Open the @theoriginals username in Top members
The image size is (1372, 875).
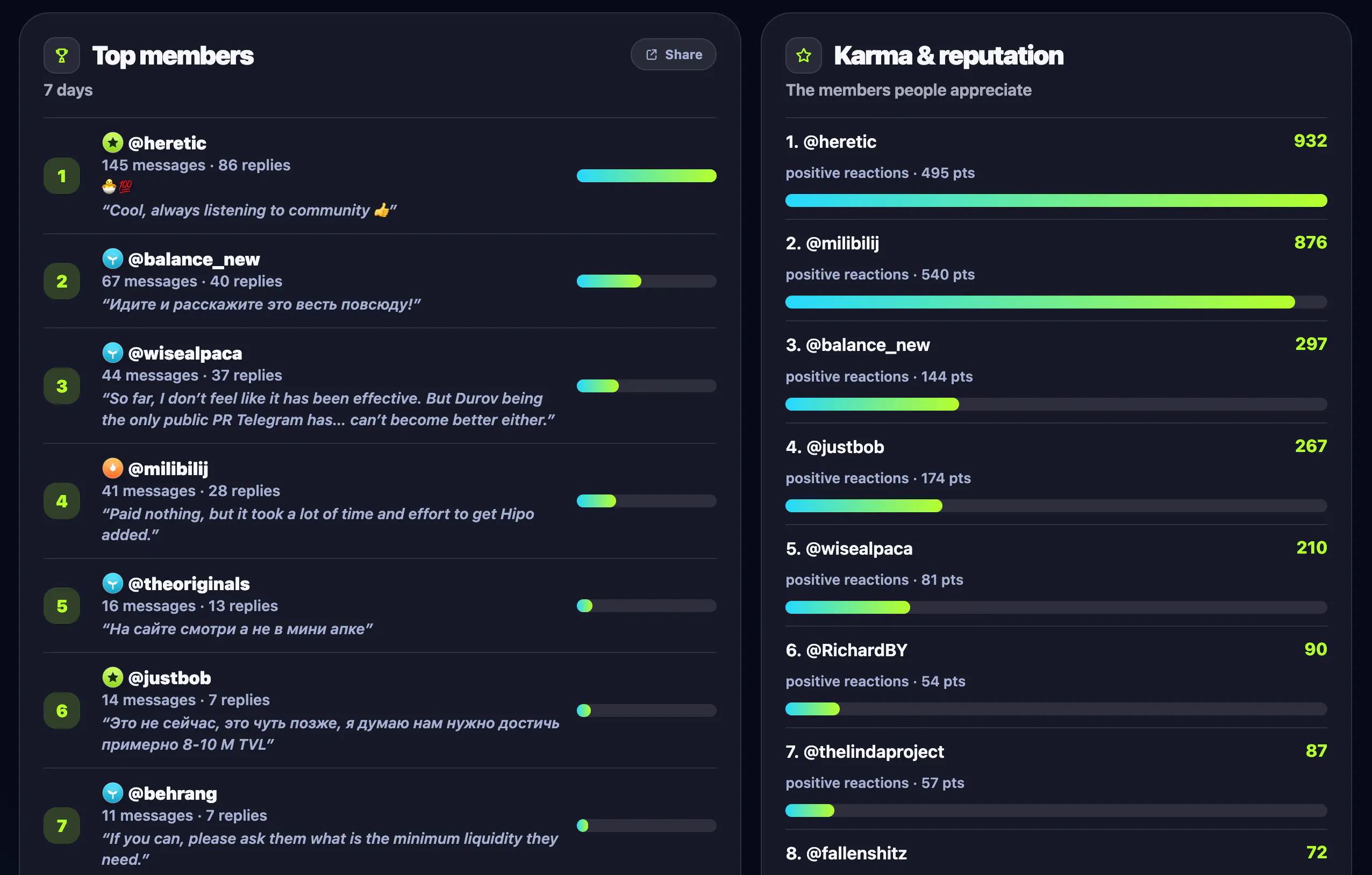189,584
